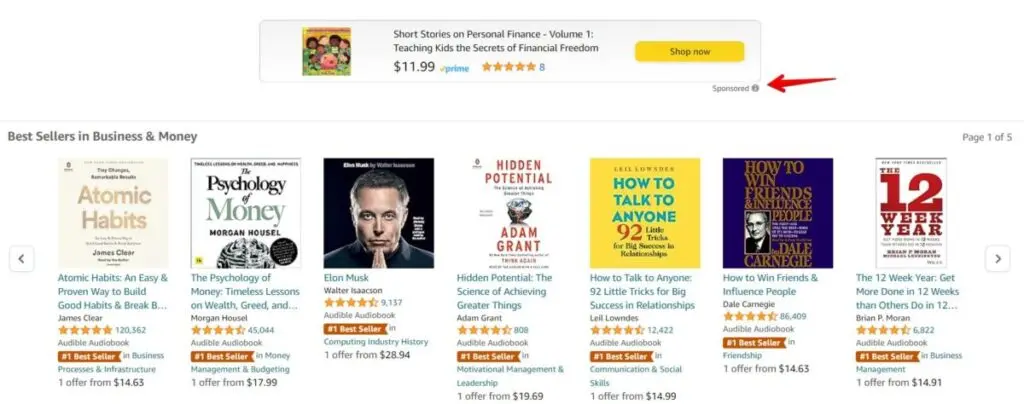Open The Psychology of Money cover
This screenshot has width=1024, height=404.
tap(245, 213)
